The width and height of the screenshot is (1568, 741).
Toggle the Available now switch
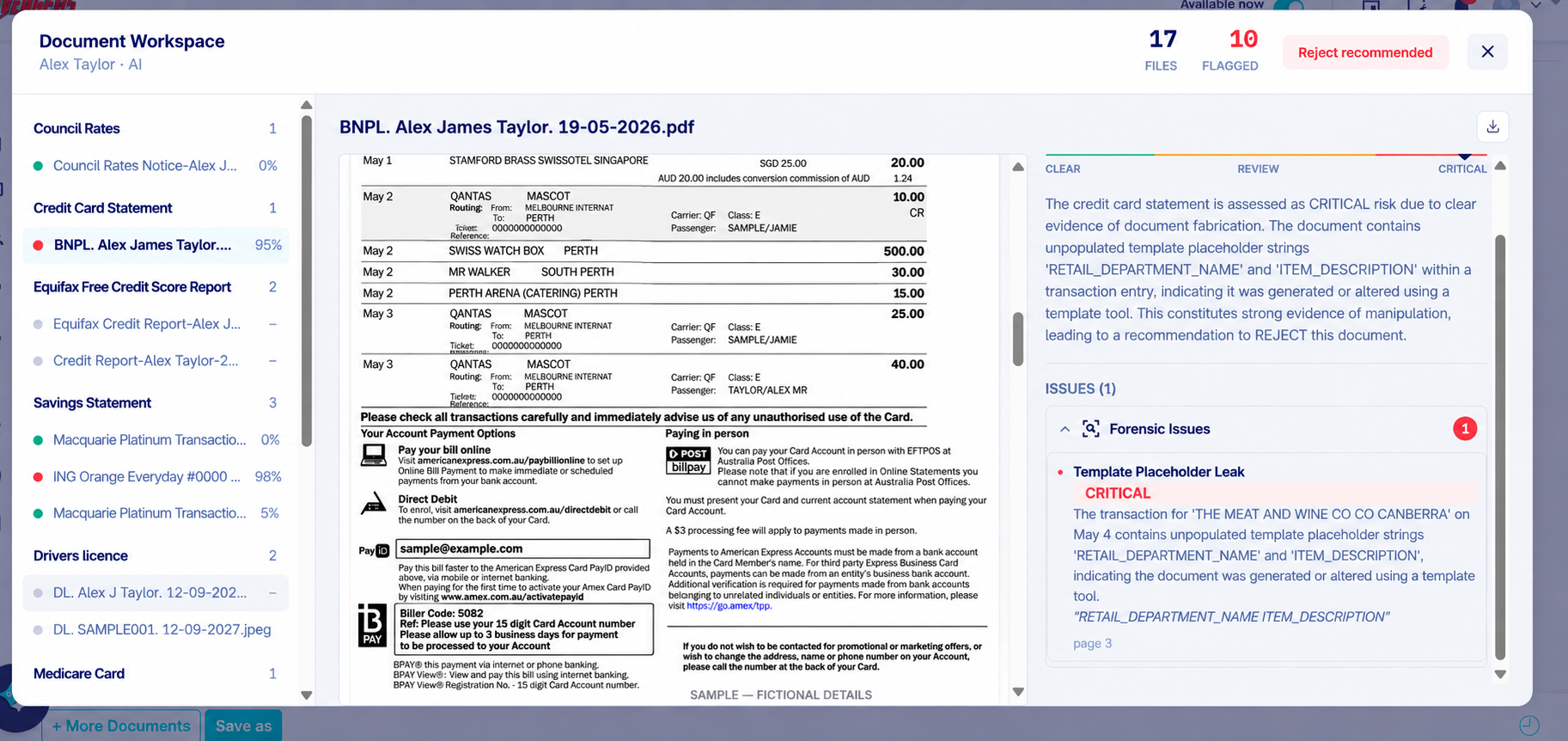pyautogui.click(x=1289, y=5)
